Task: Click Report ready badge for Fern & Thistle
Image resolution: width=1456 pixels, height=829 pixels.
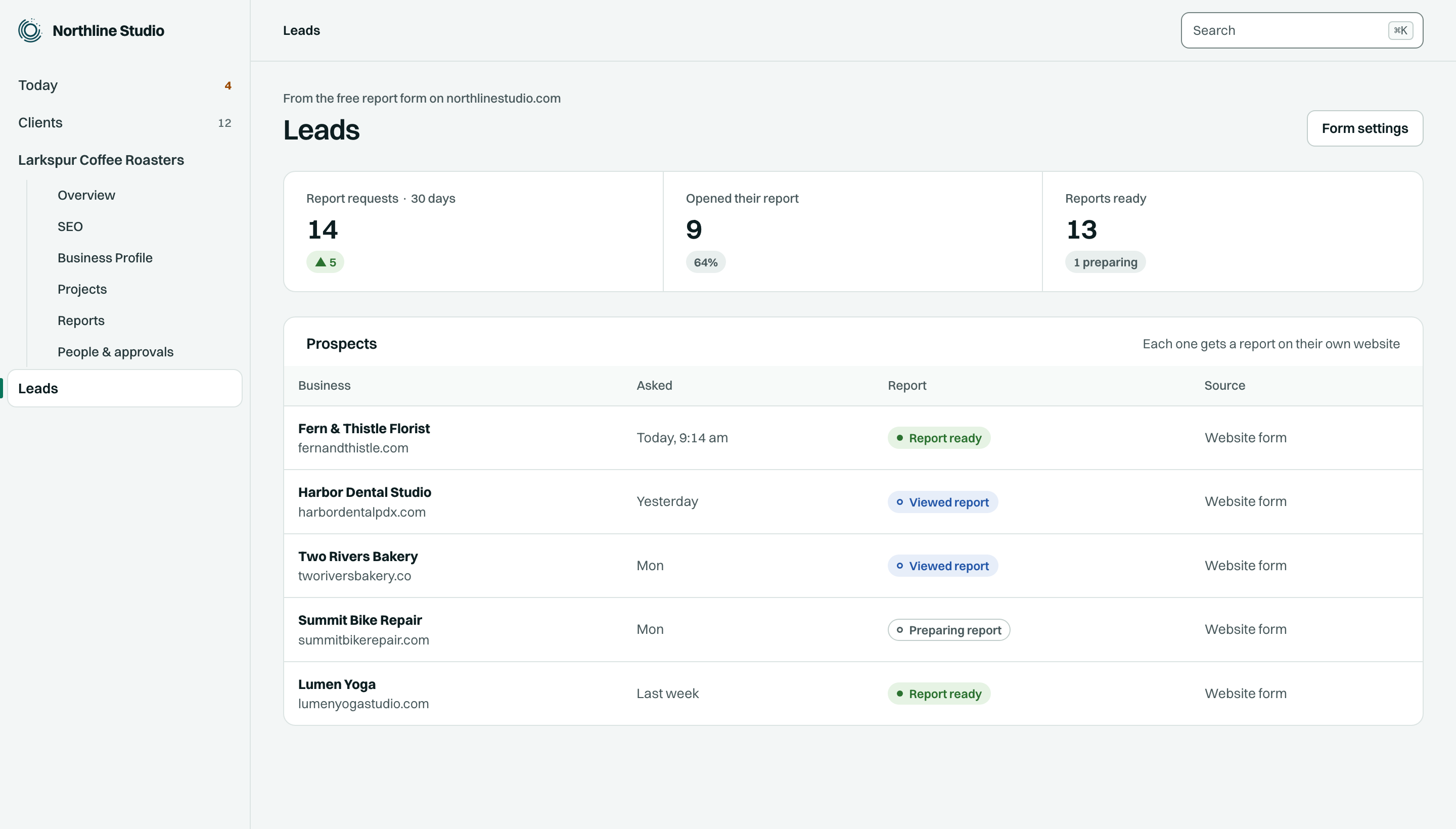Action: tap(939, 438)
